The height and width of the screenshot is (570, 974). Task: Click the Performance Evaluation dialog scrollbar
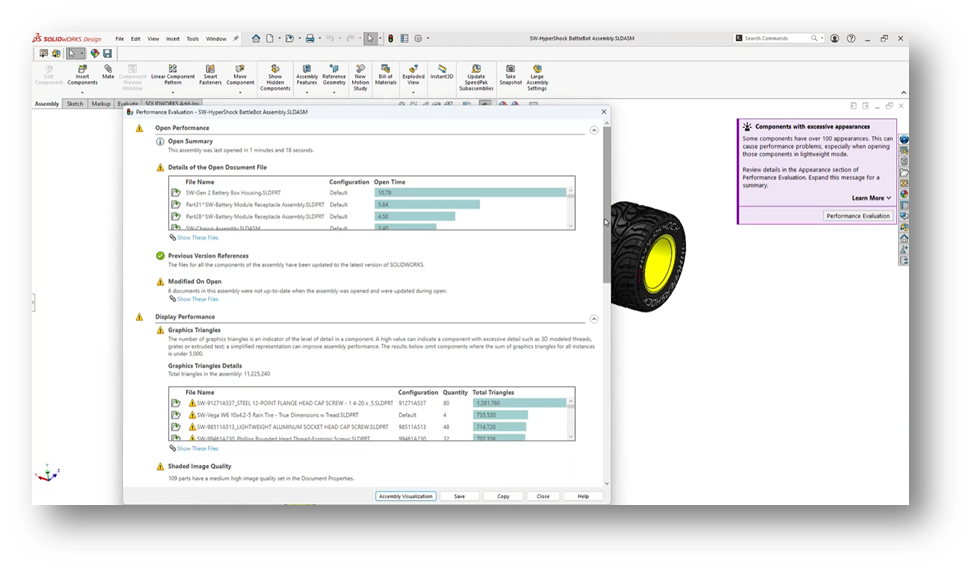[x=607, y=205]
